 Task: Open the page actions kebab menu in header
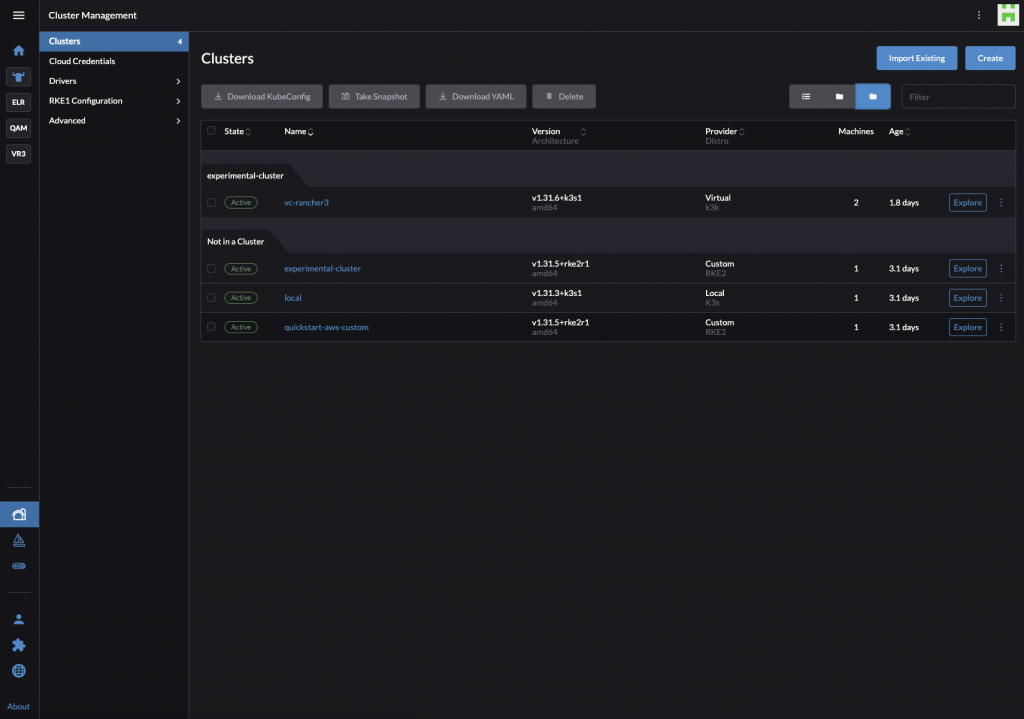pos(978,15)
